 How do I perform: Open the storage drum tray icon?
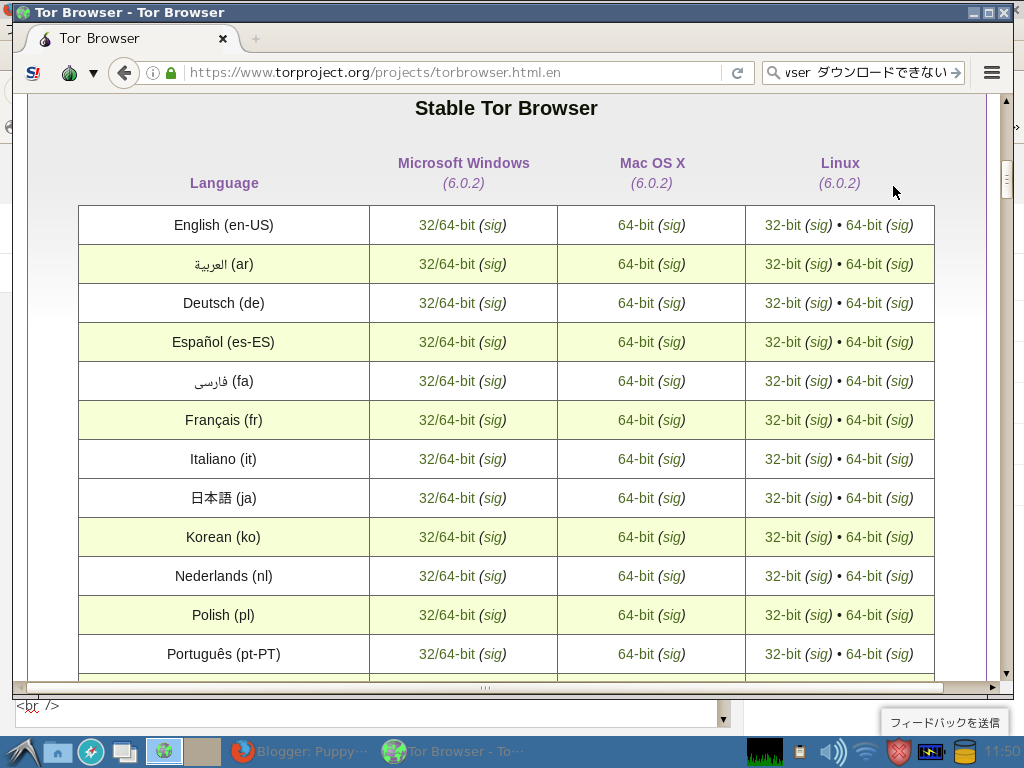coord(965,752)
